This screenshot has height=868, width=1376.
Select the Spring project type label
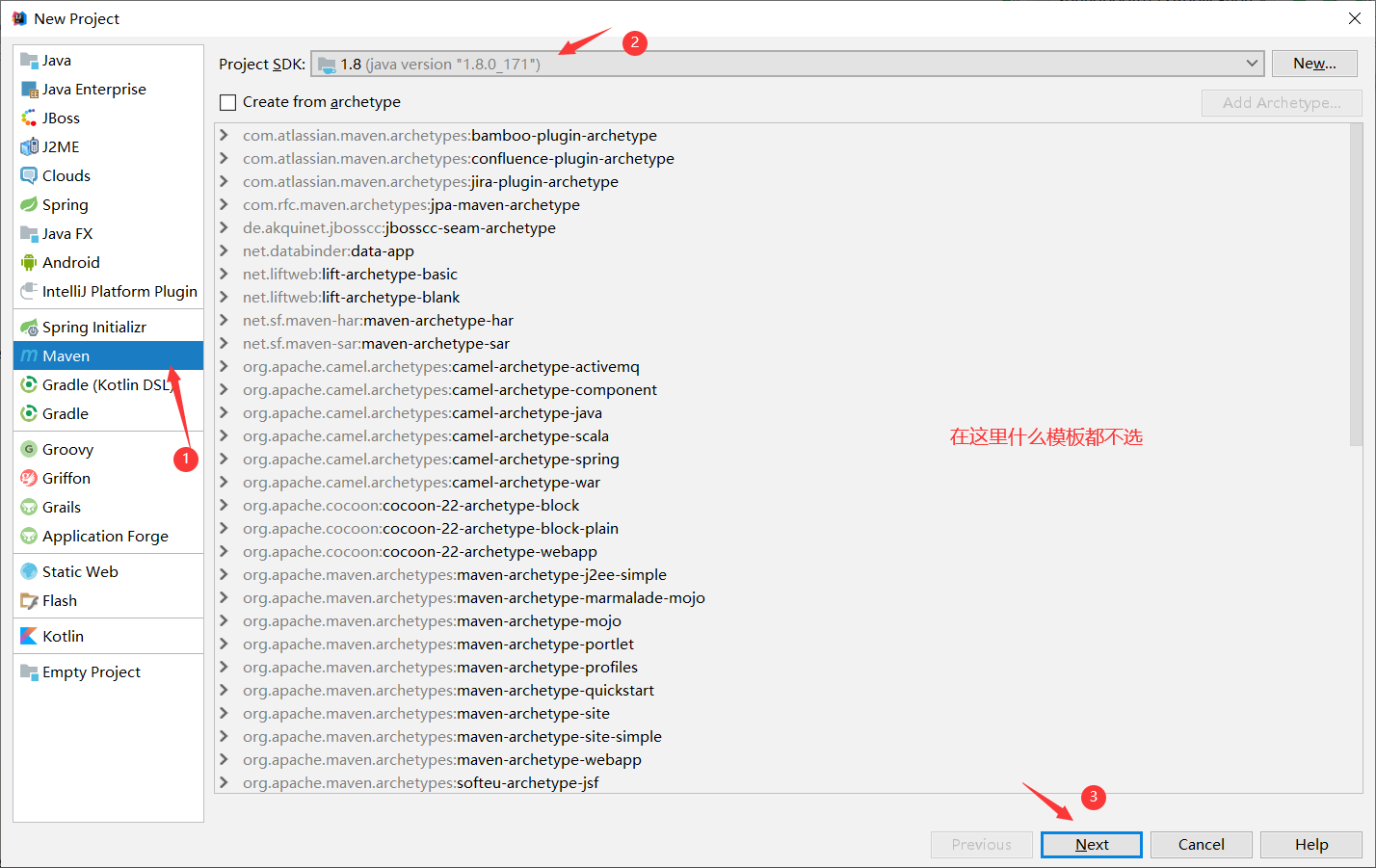(66, 205)
